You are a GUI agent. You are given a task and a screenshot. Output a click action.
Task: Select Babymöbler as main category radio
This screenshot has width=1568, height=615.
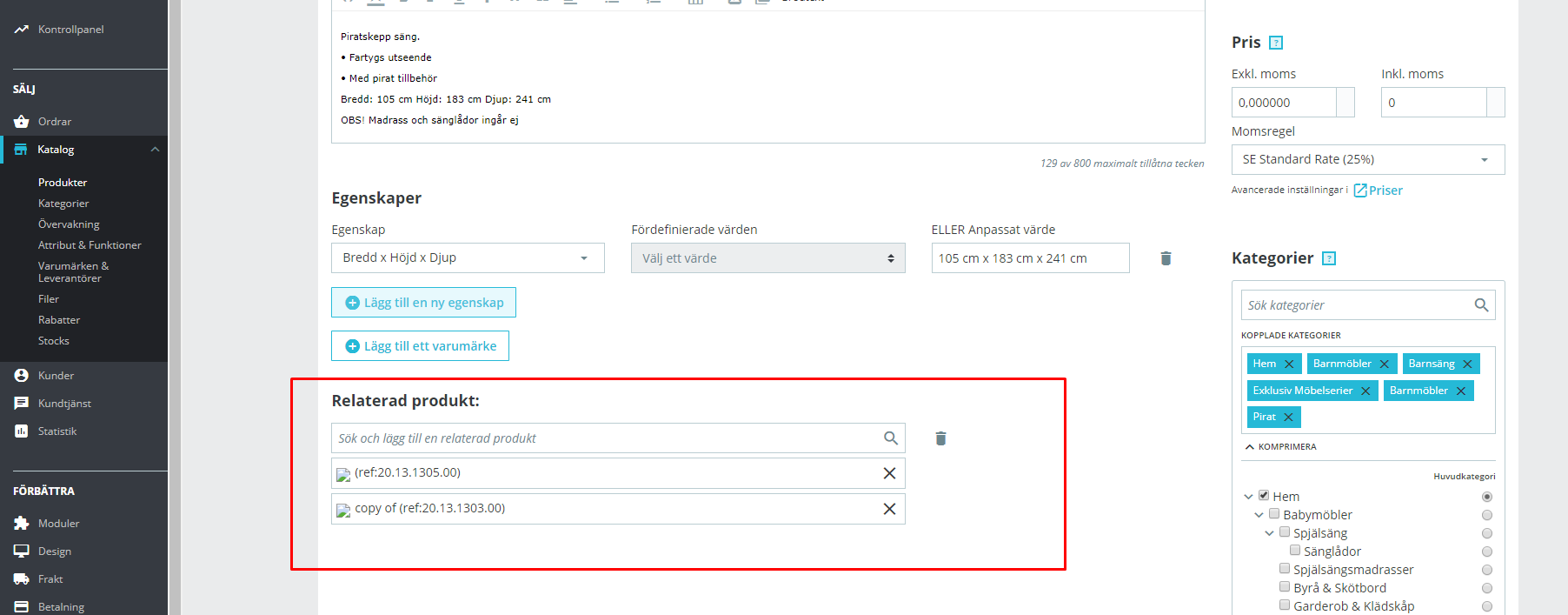tap(1487, 515)
